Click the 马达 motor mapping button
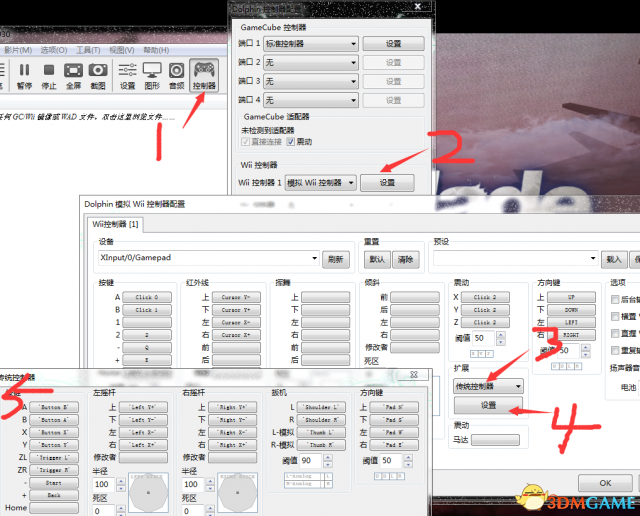The width and height of the screenshot is (640, 516). click(x=496, y=440)
